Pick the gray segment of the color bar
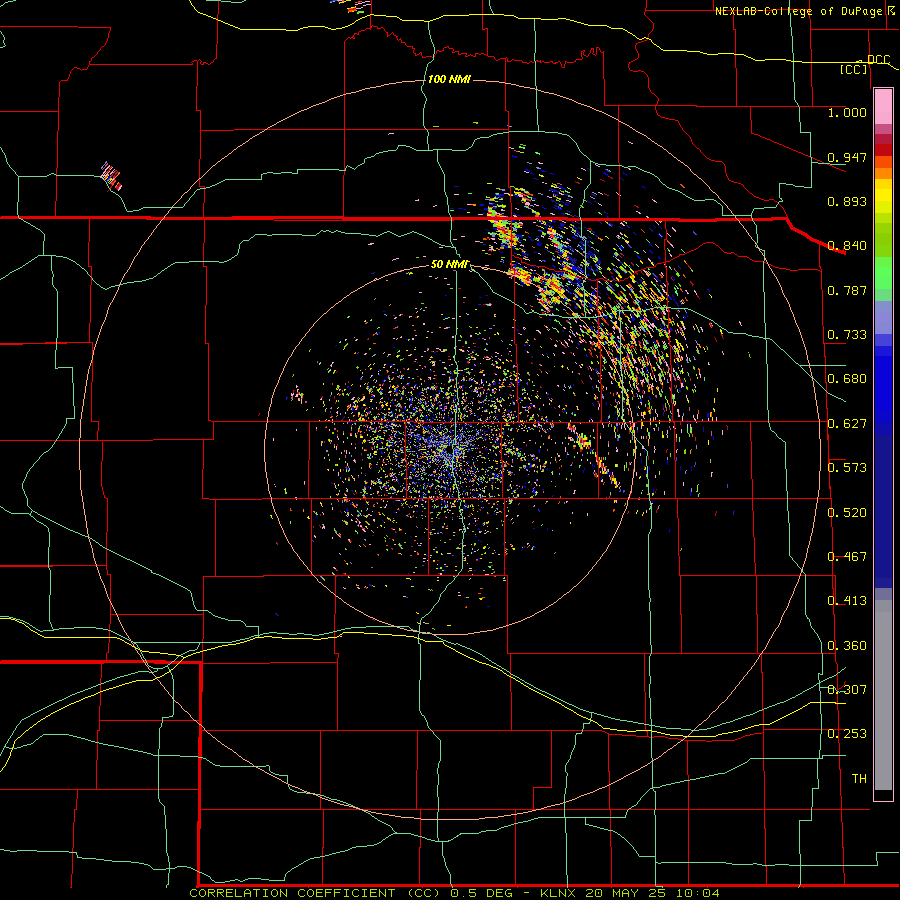Viewport: 900px width, 900px height. pos(883,695)
